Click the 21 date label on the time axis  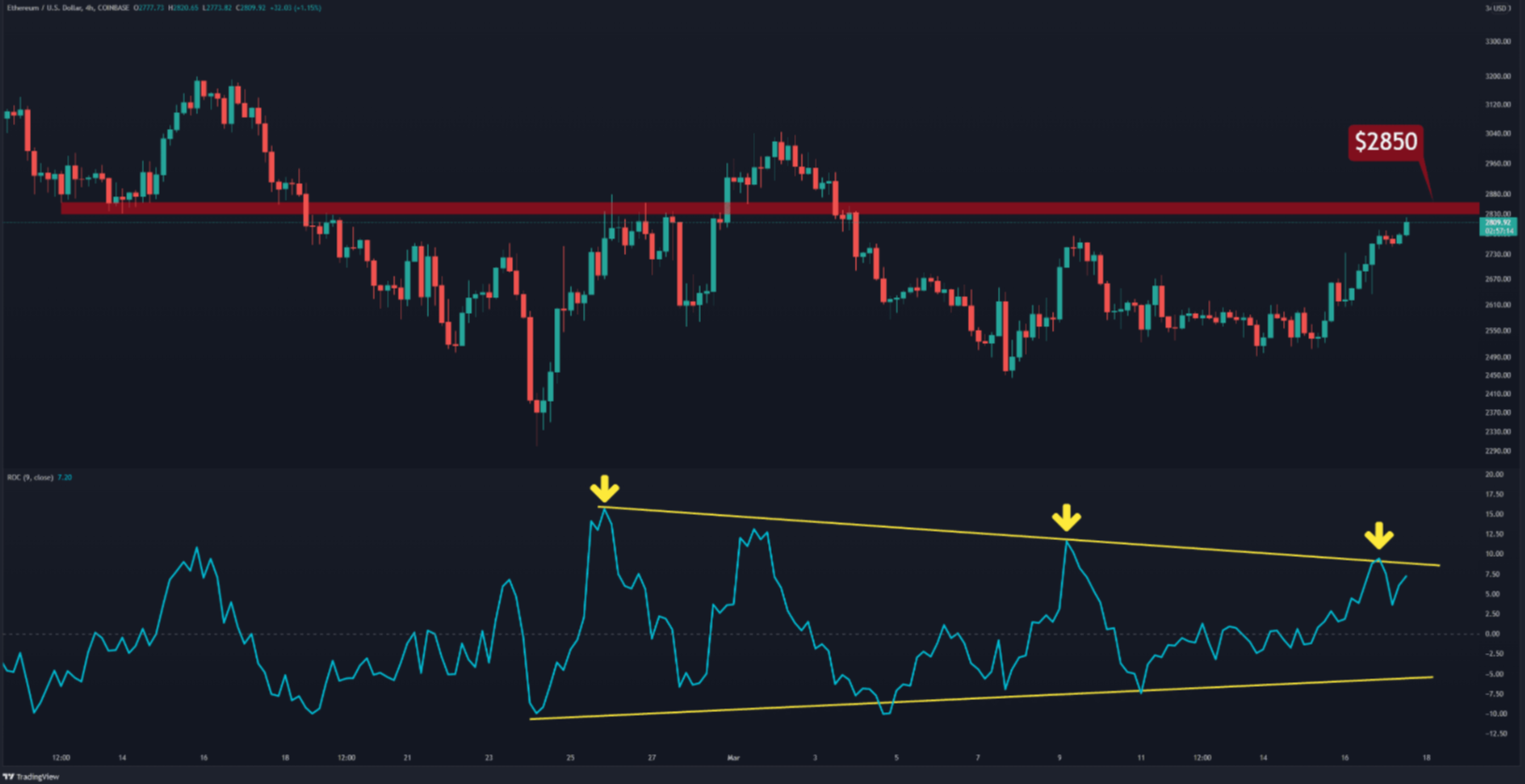[x=407, y=758]
